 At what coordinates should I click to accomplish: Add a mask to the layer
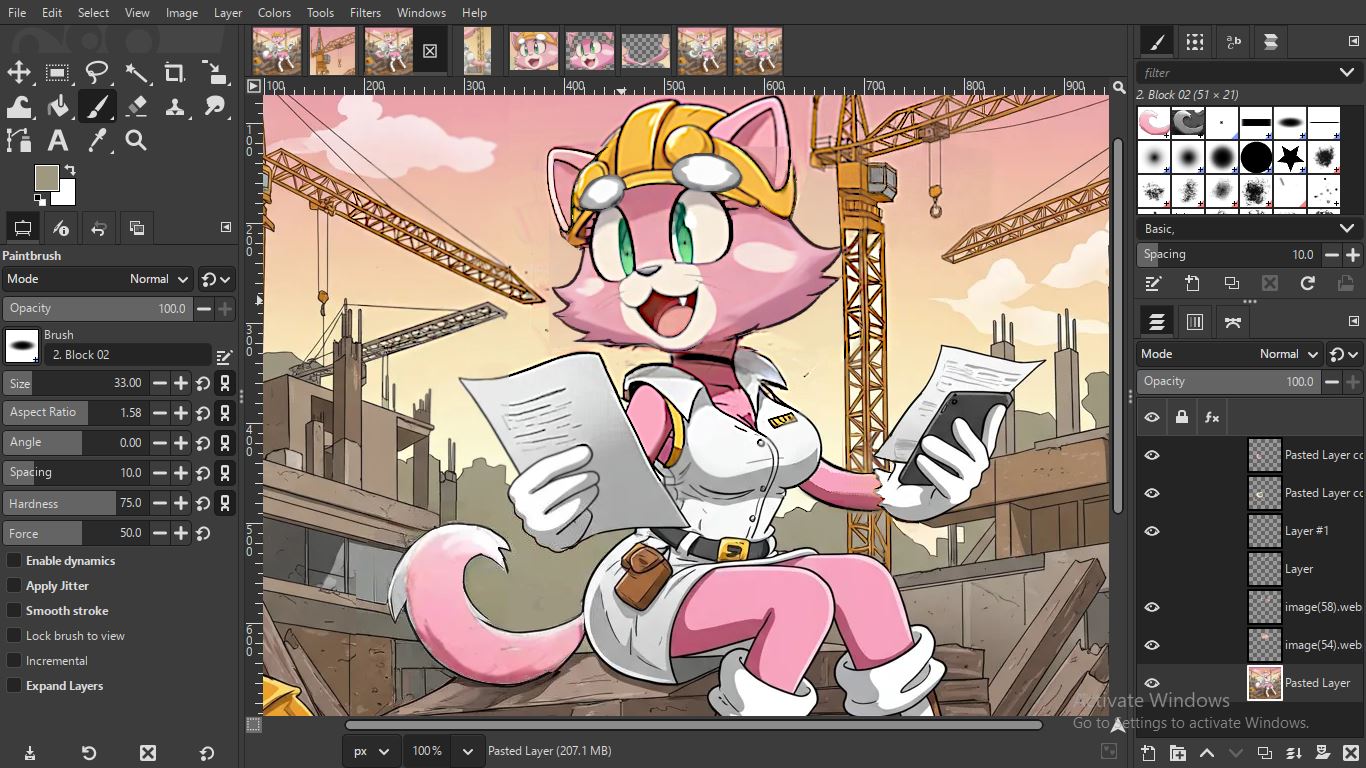click(1322, 753)
